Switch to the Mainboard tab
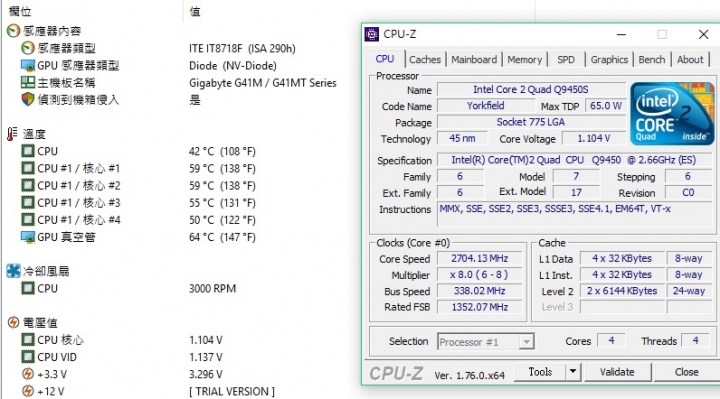The image size is (720, 399). [474, 60]
